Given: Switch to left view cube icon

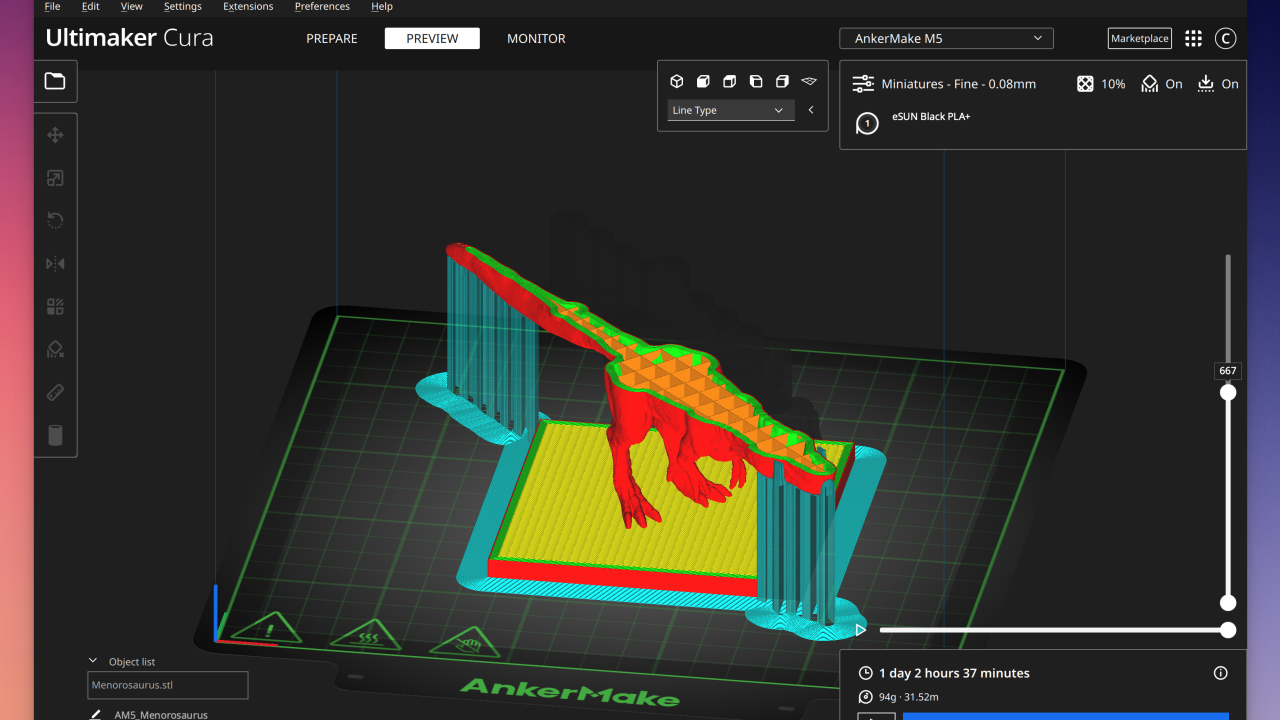Looking at the screenshot, I should pyautogui.click(x=756, y=81).
